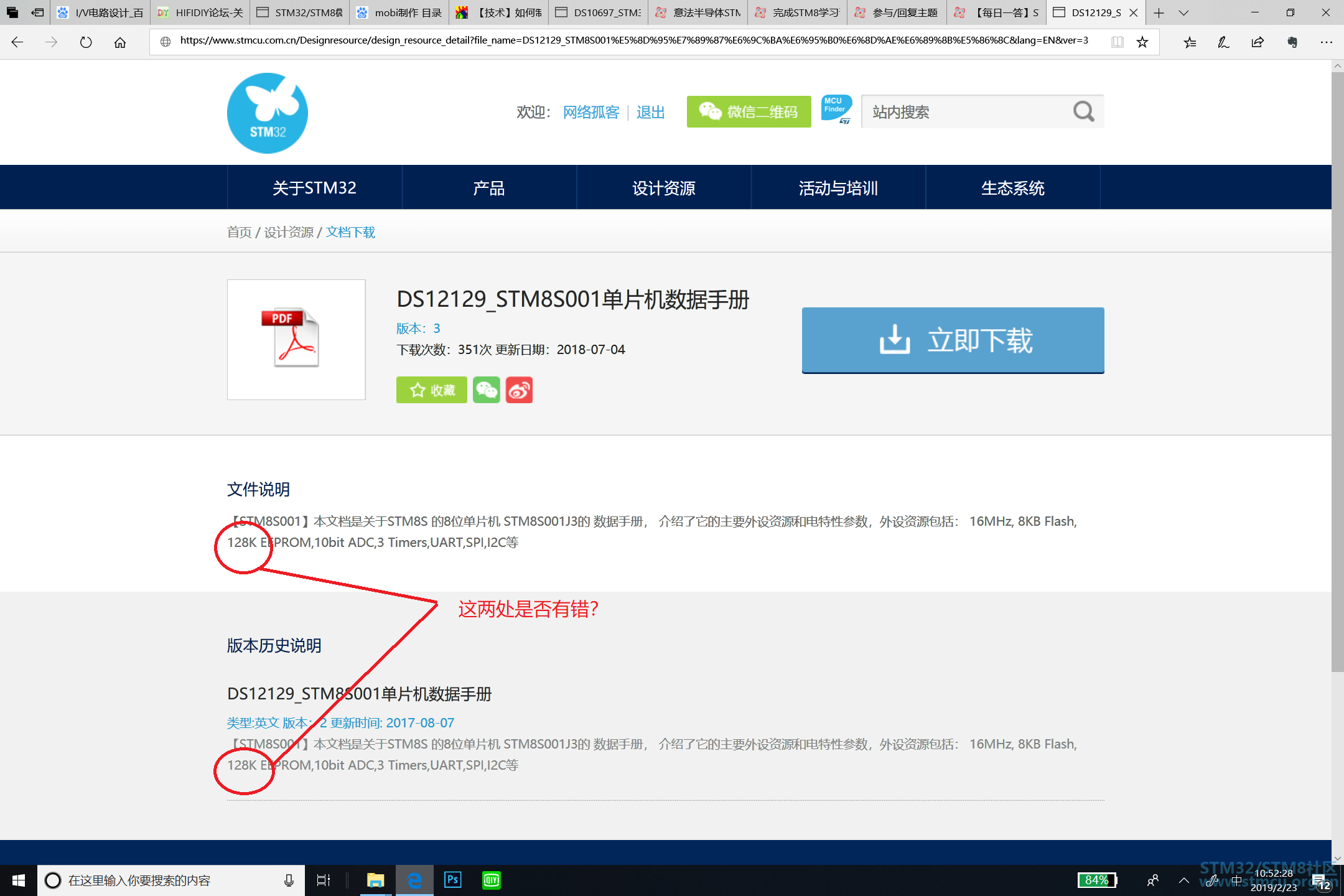Open the 生态系统 menu
Image resolution: width=1344 pixels, height=896 pixels.
point(1013,188)
